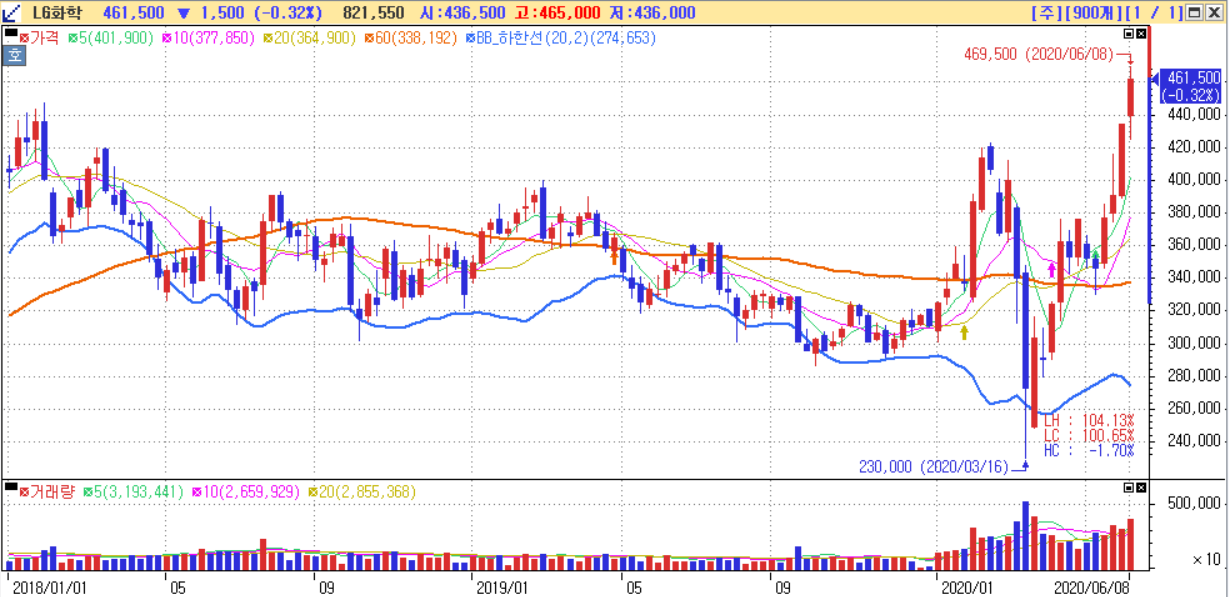Click the [900개] candle count label

point(1093,13)
